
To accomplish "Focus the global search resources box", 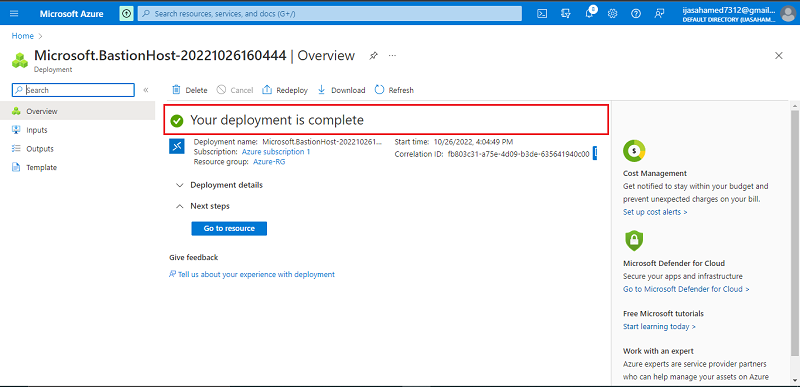I will (330, 14).
